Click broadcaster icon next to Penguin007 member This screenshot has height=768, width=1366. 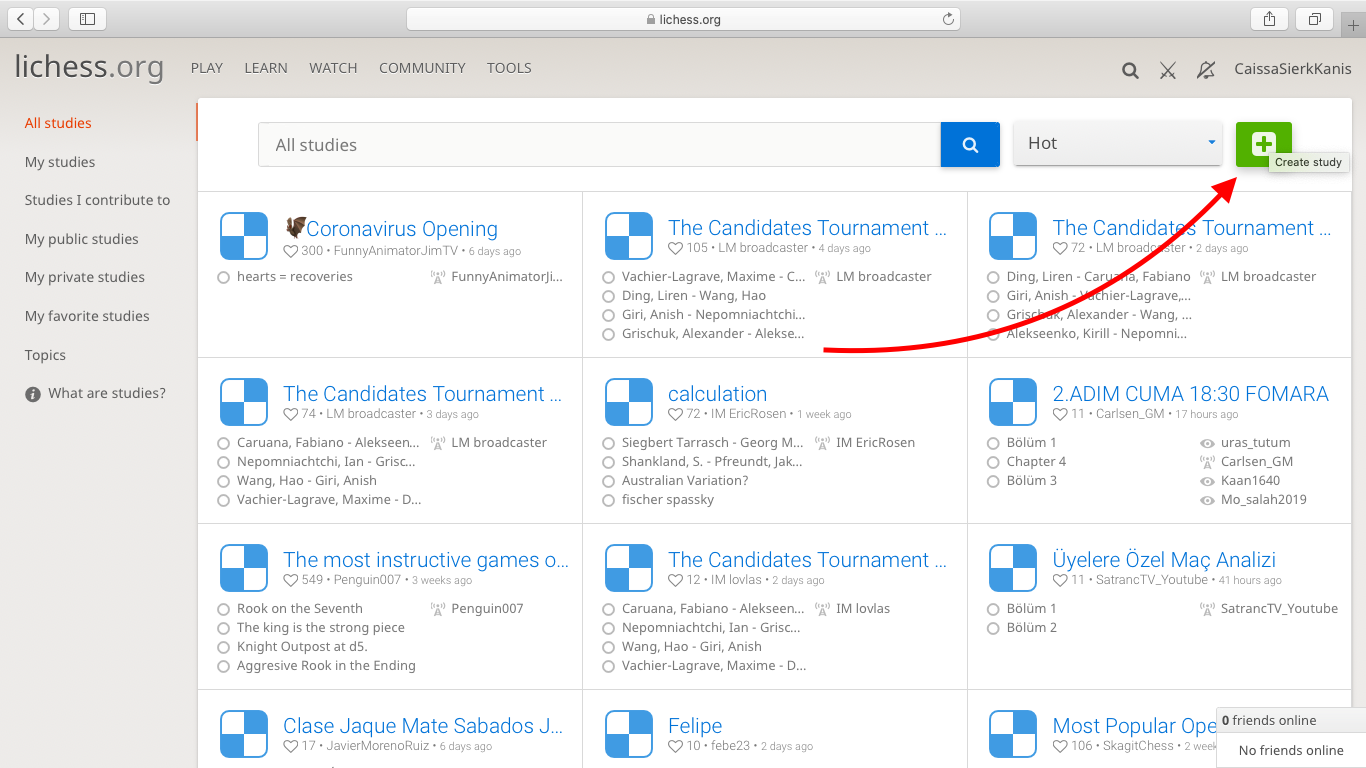438,609
